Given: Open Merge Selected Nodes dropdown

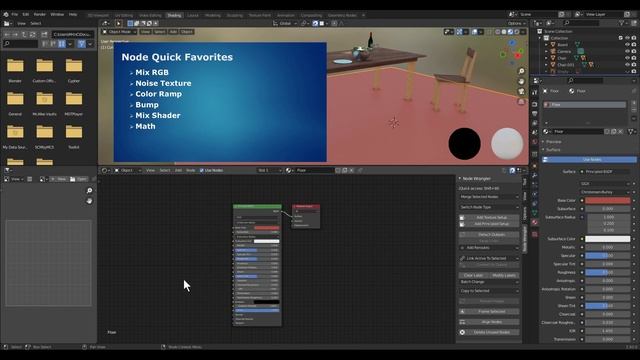Looking at the screenshot, I should (x=489, y=197).
